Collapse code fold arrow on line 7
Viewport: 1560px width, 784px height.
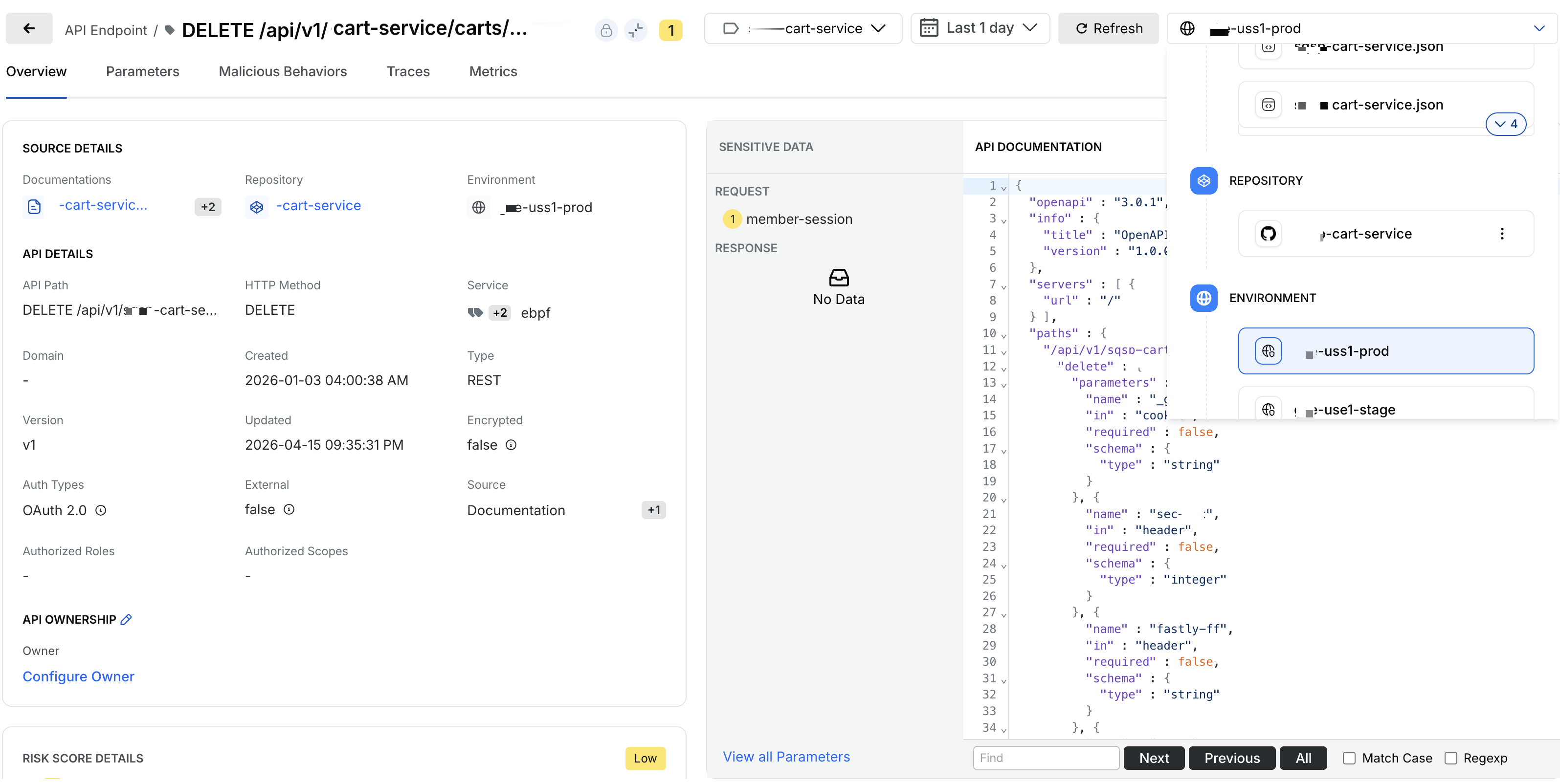click(x=1004, y=287)
